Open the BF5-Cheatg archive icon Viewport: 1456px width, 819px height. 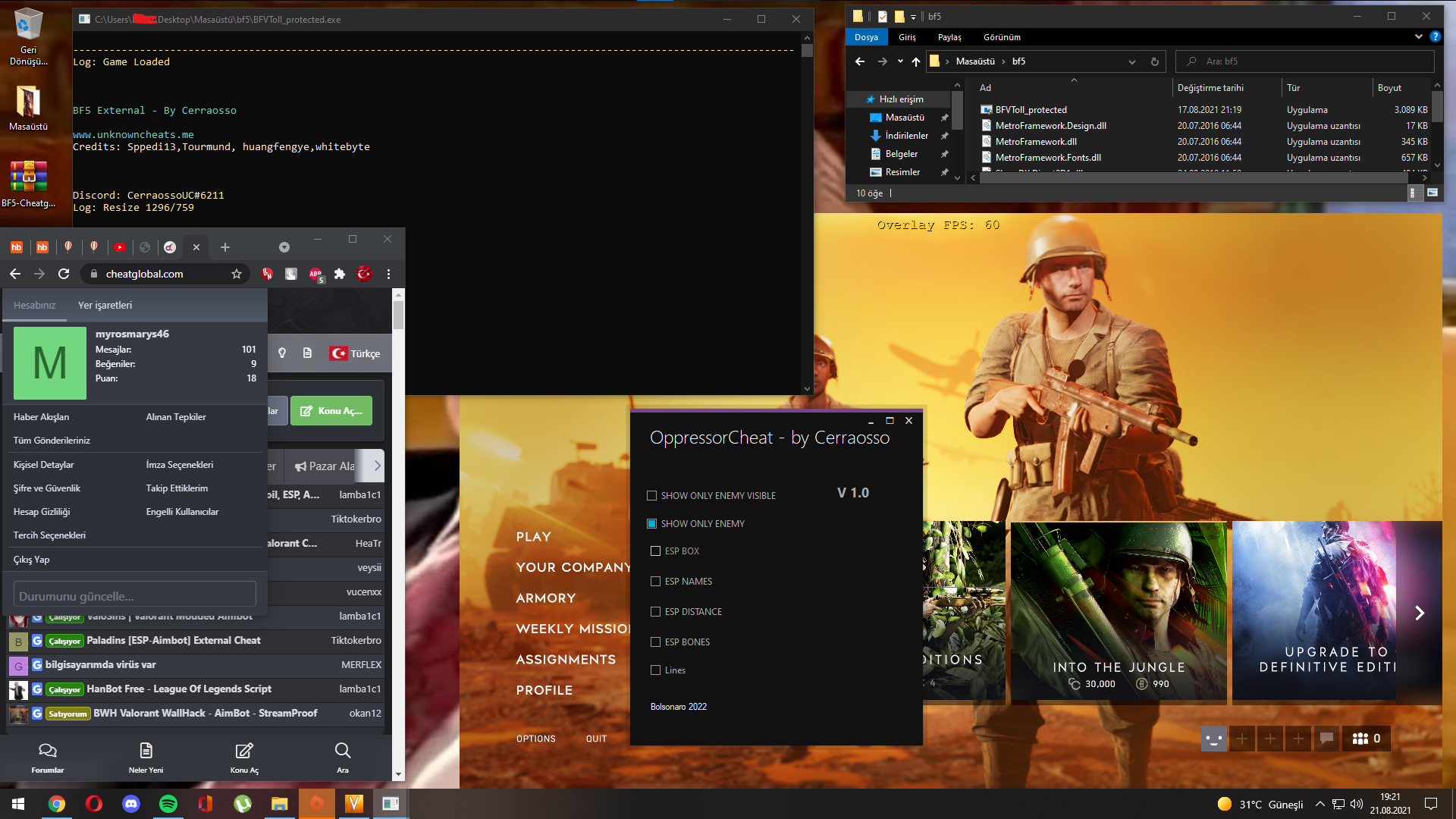tap(28, 183)
